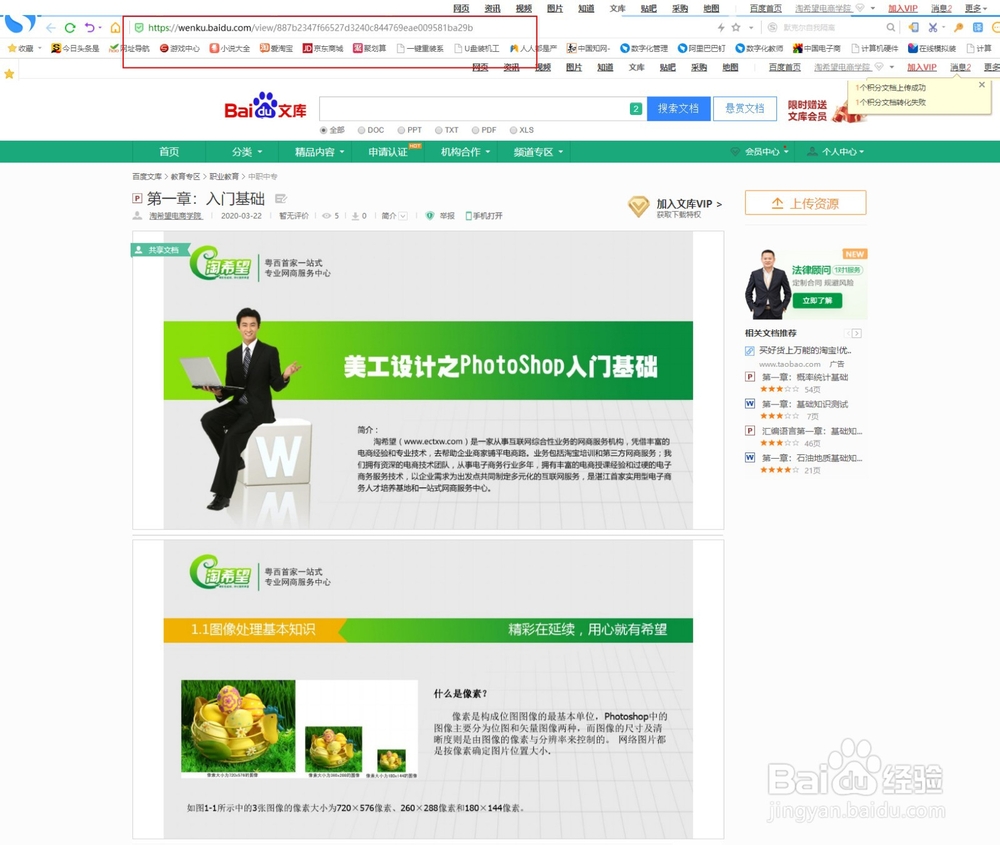Click 加入文库VIP link
This screenshot has width=1000, height=845.
(x=689, y=204)
